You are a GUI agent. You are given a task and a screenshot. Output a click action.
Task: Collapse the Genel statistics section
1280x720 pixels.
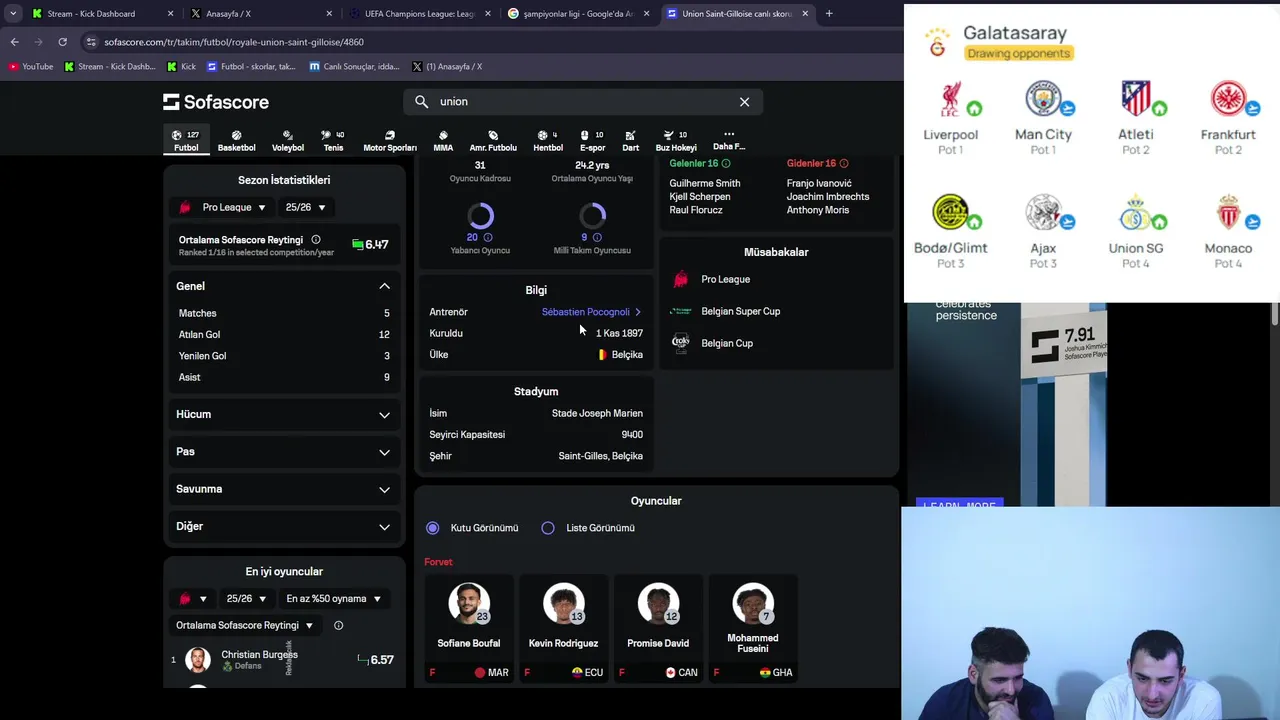pos(284,286)
